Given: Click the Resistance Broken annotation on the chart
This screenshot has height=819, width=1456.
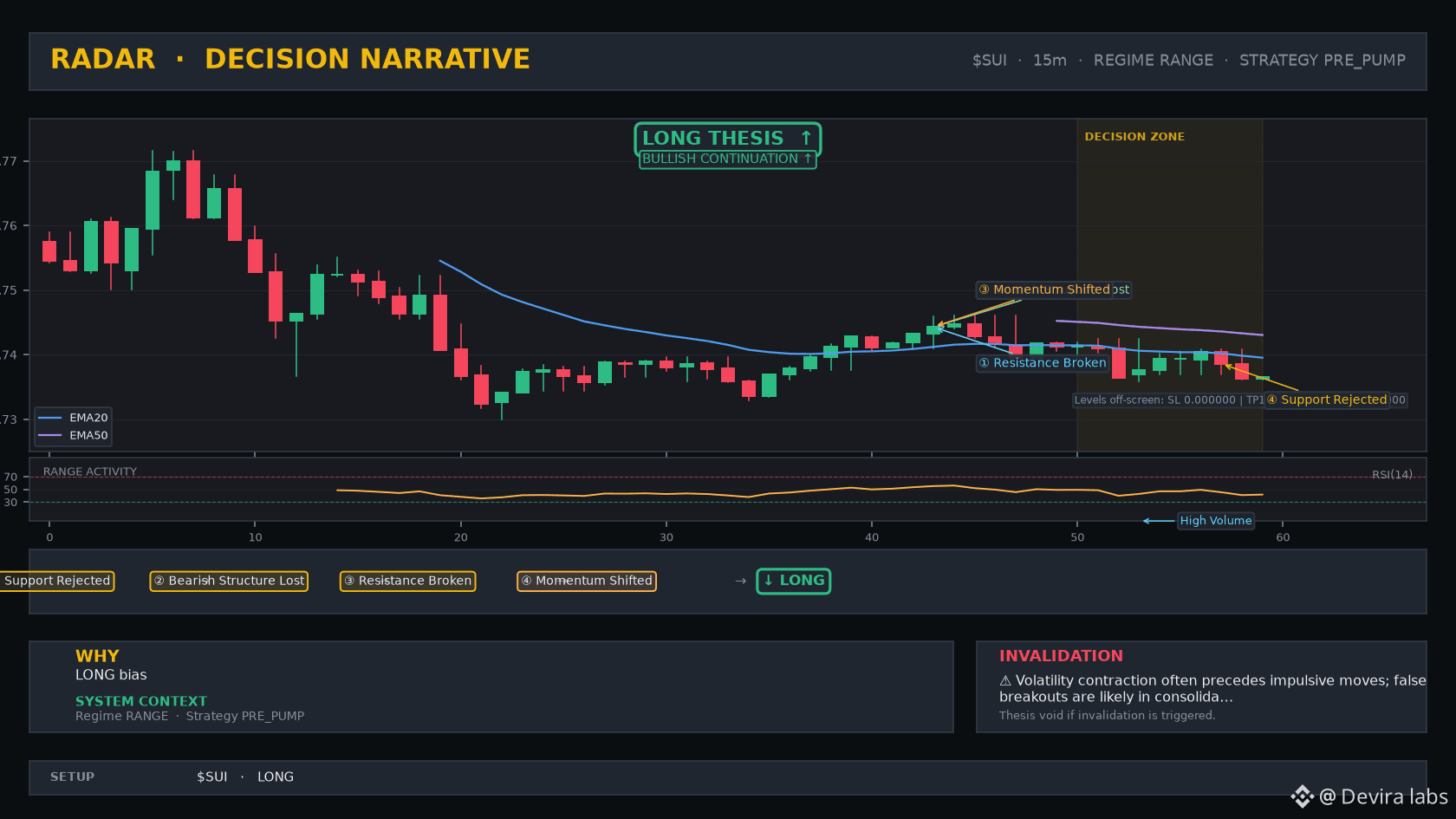Looking at the screenshot, I should click(x=1043, y=363).
